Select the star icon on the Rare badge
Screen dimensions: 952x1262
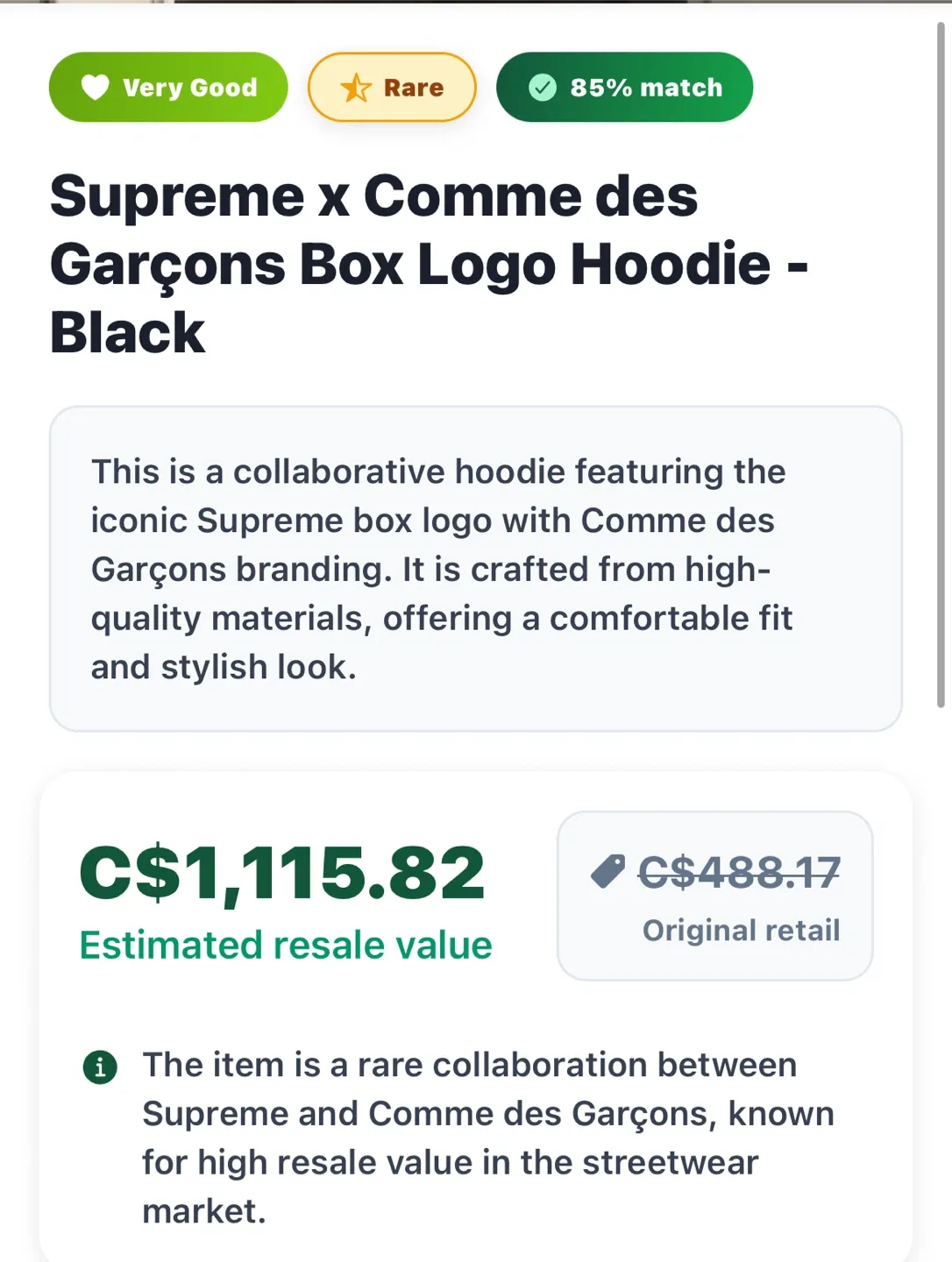coord(356,87)
